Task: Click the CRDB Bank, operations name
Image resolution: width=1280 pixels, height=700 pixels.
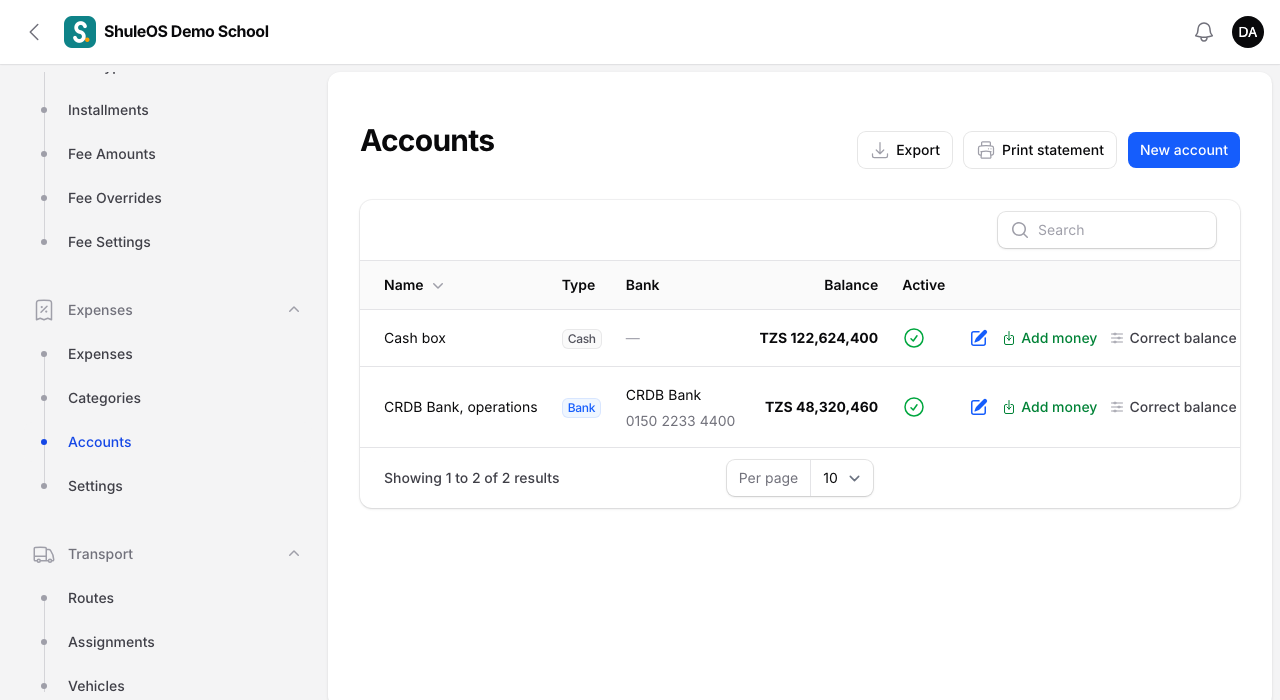Action: 461,407
